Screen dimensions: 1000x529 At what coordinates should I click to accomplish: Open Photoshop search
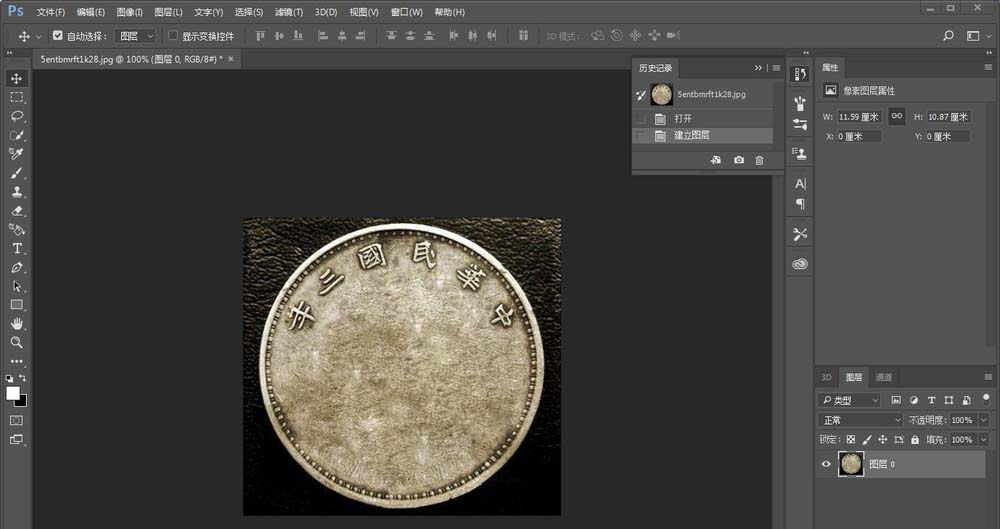(948, 36)
